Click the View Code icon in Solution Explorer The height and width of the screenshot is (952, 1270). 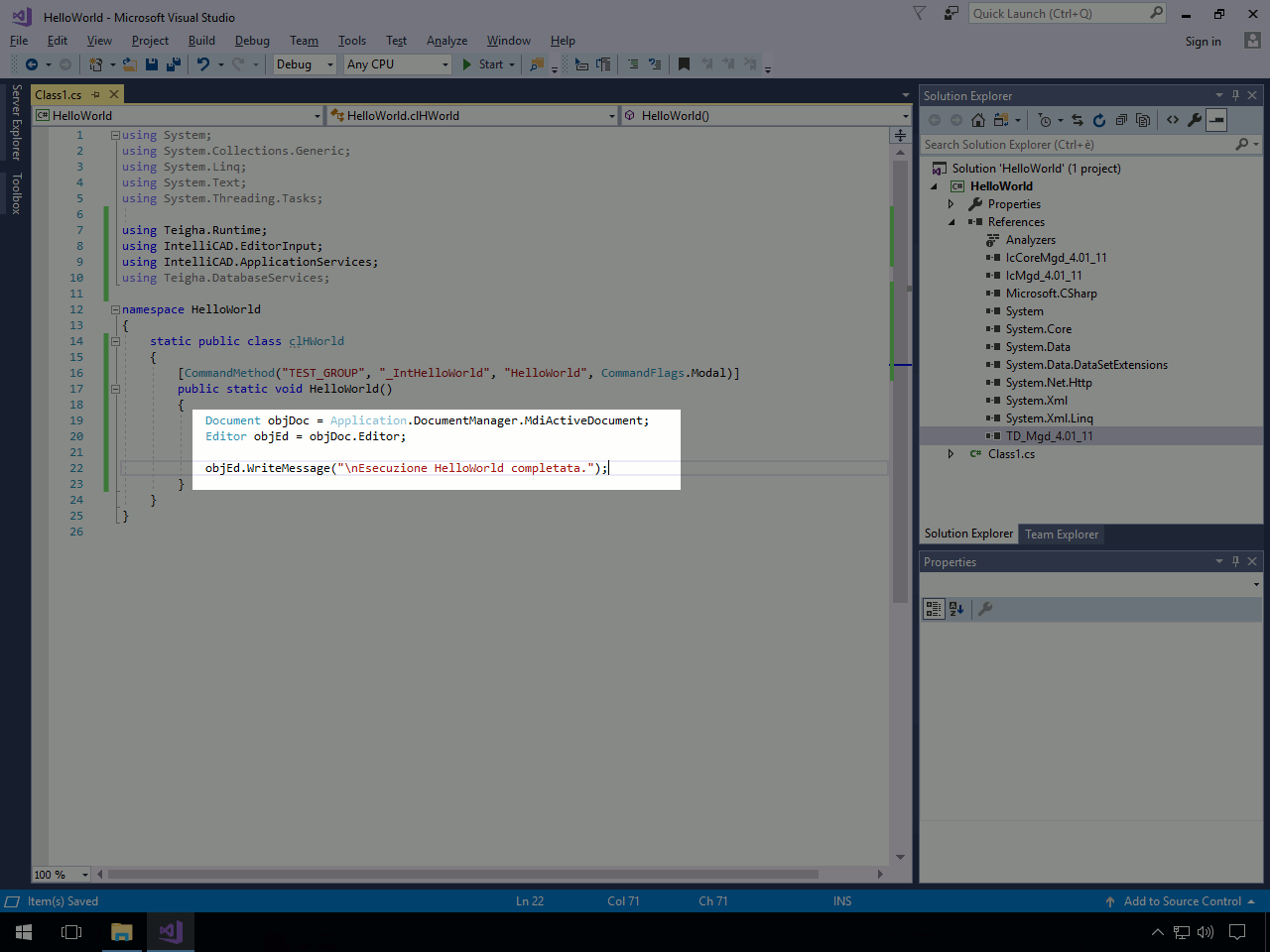(x=1173, y=120)
